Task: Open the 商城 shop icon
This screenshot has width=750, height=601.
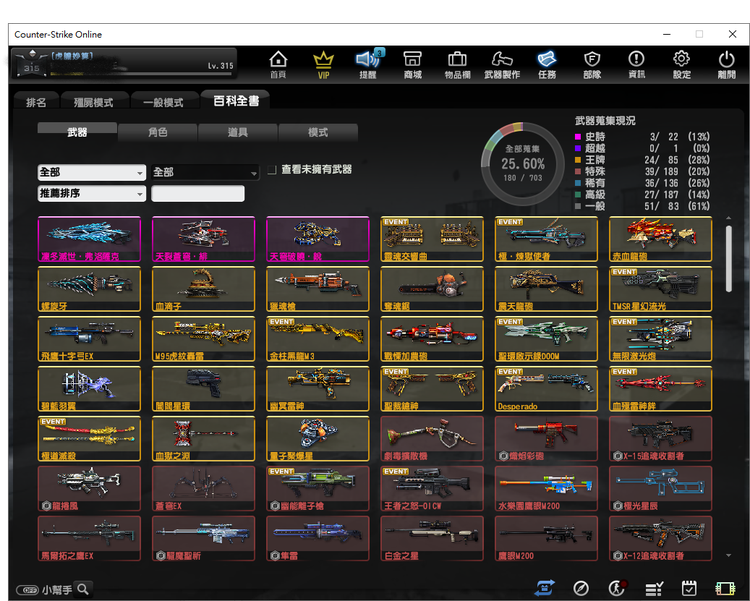Action: coord(412,65)
